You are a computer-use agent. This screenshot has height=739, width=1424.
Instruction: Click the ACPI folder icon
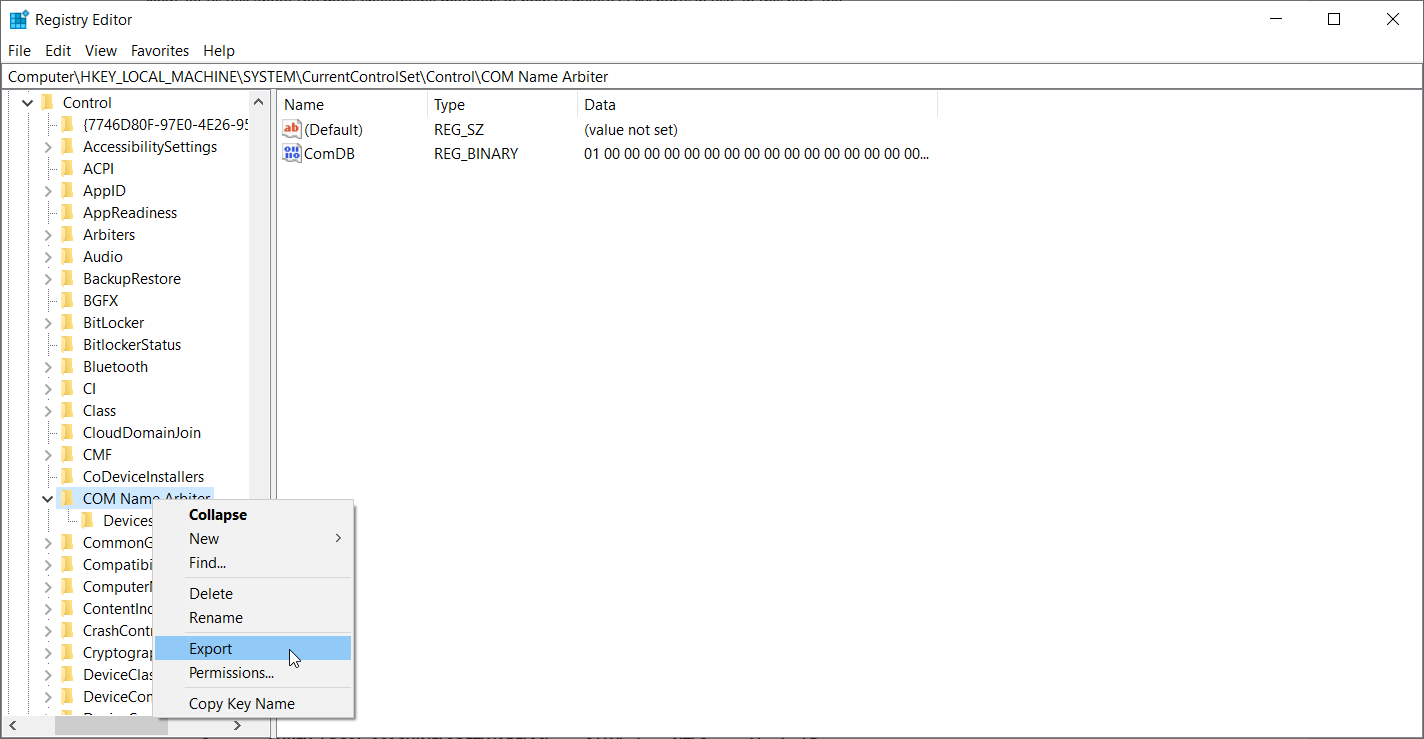[x=68, y=168]
